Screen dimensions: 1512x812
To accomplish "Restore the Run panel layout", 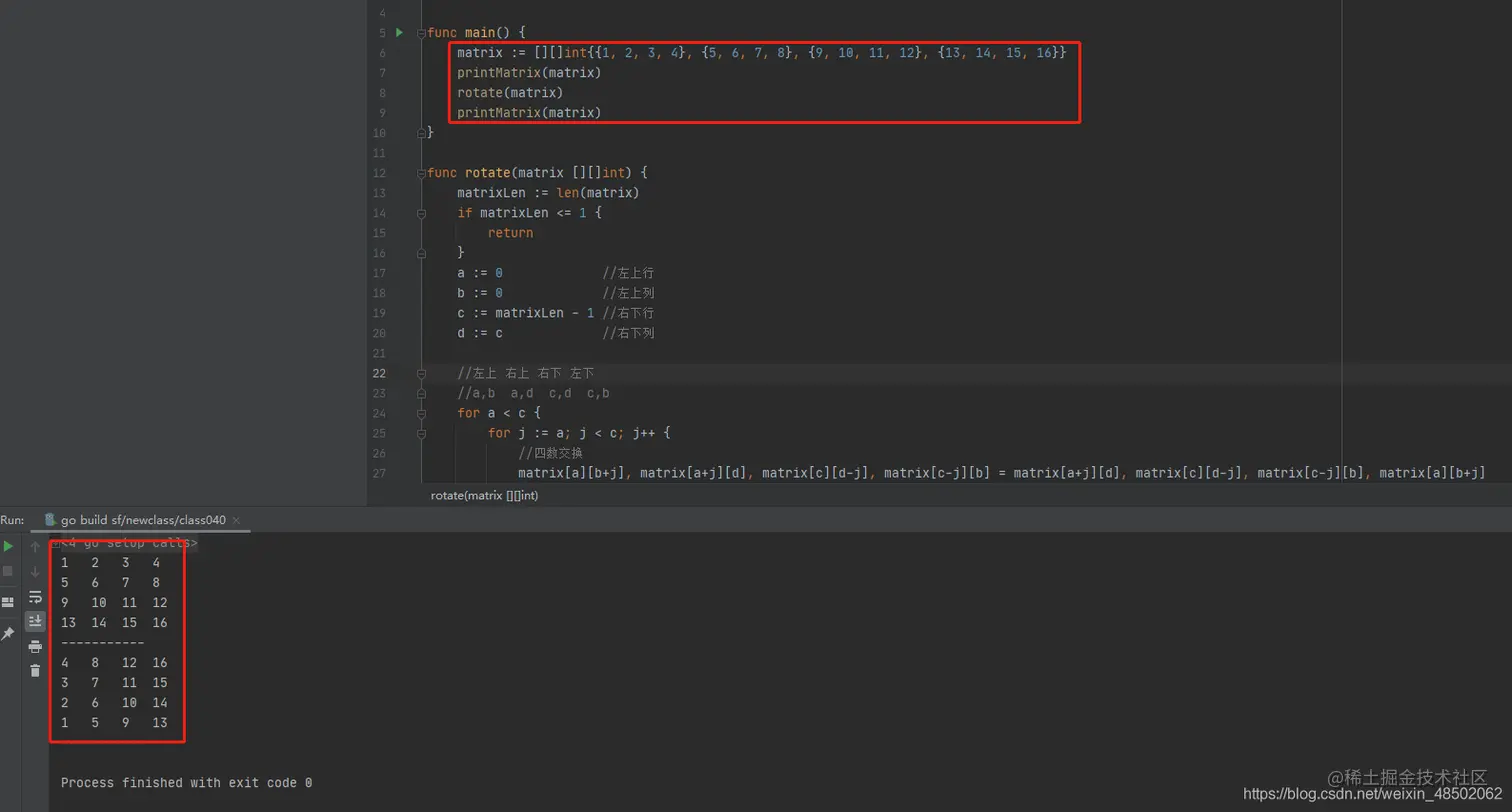I will click(x=8, y=602).
